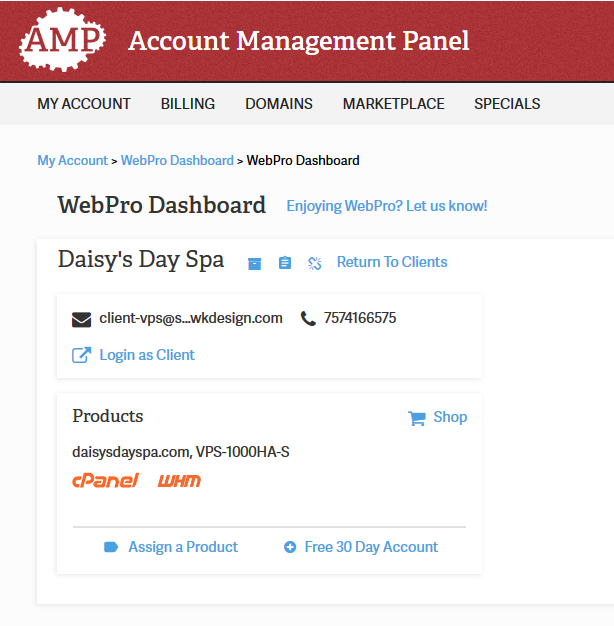The width and height of the screenshot is (614, 626).
Task: Follow the 'Enjoying WebPro? Let us know!' link
Action: pos(387,206)
